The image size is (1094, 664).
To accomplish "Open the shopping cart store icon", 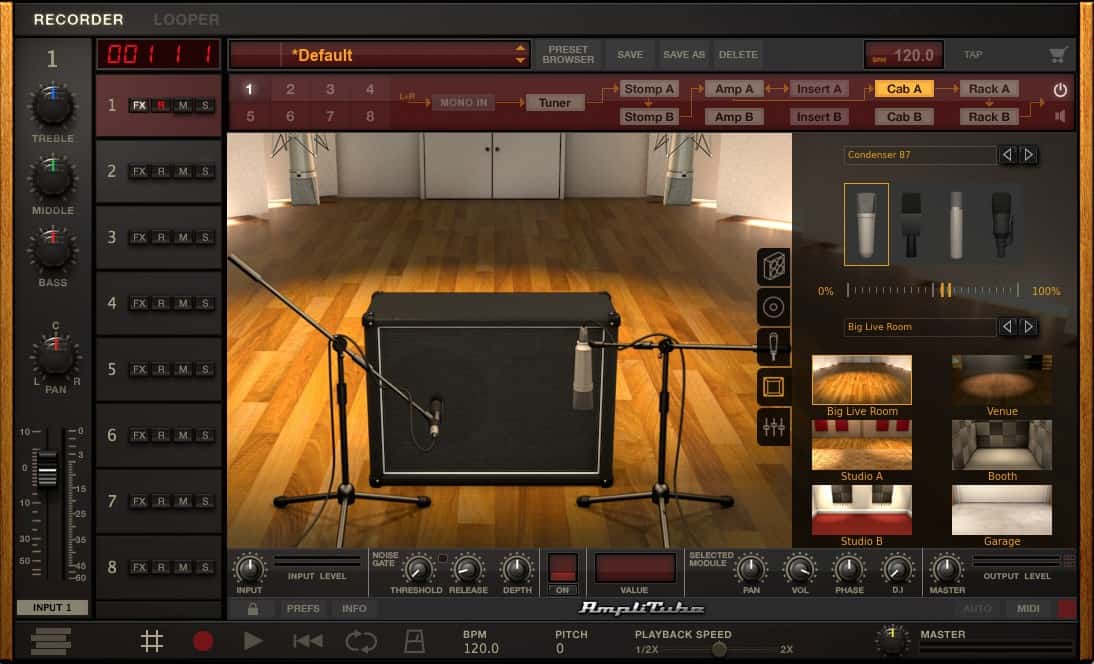I will coord(1057,55).
